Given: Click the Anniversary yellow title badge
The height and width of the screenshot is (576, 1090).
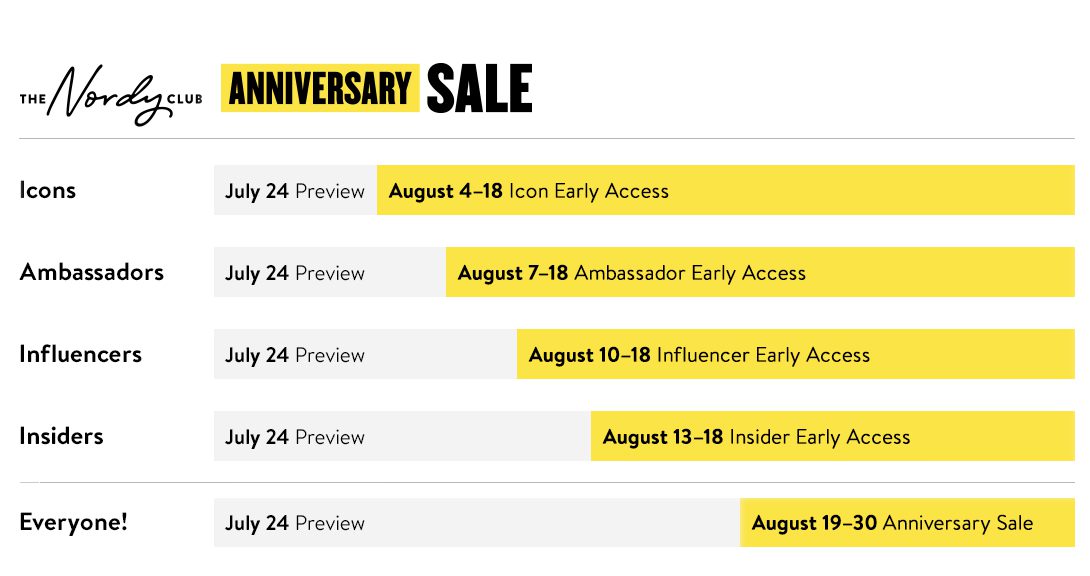Looking at the screenshot, I should (319, 88).
